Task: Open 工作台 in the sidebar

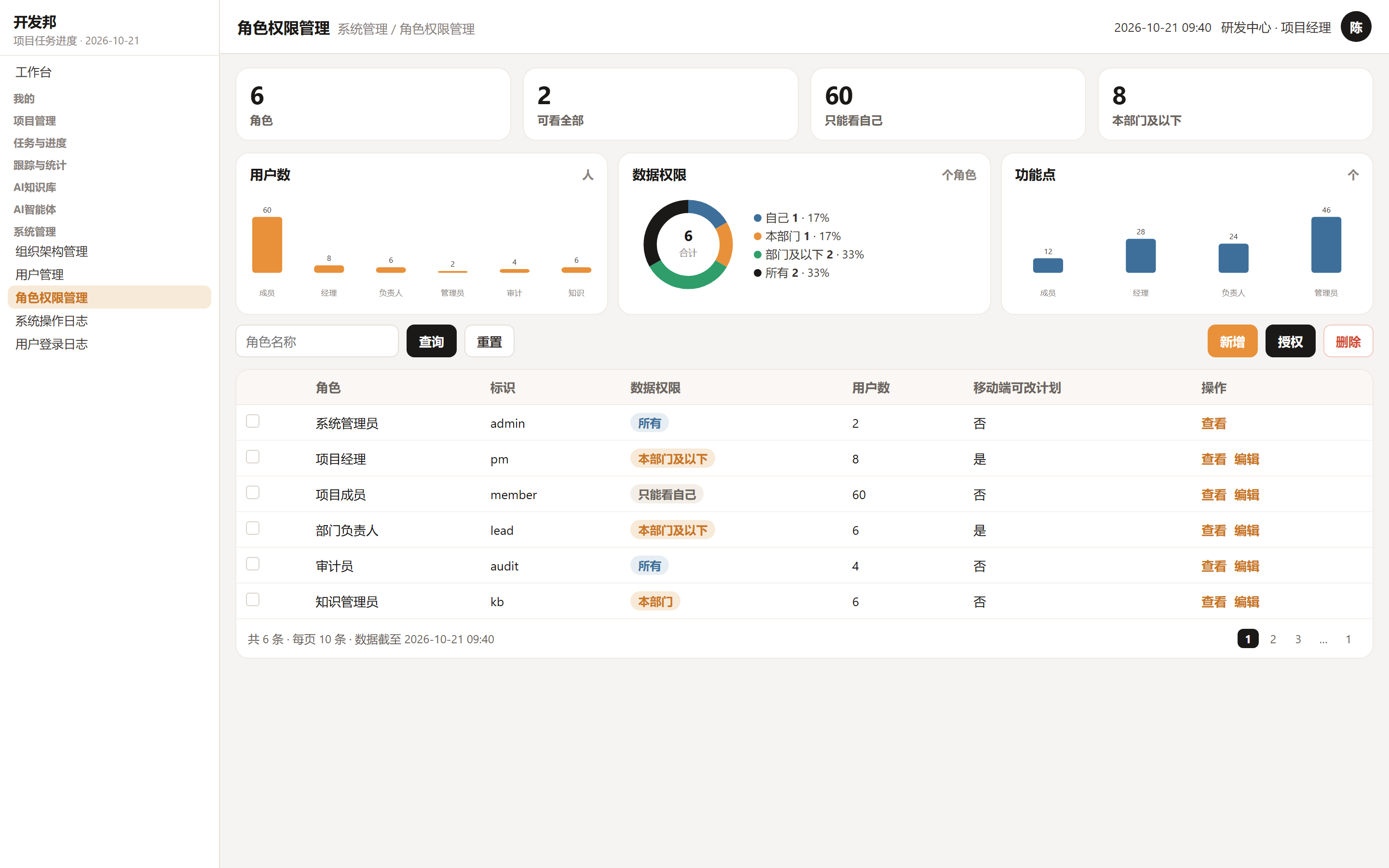Action: [x=109, y=72]
